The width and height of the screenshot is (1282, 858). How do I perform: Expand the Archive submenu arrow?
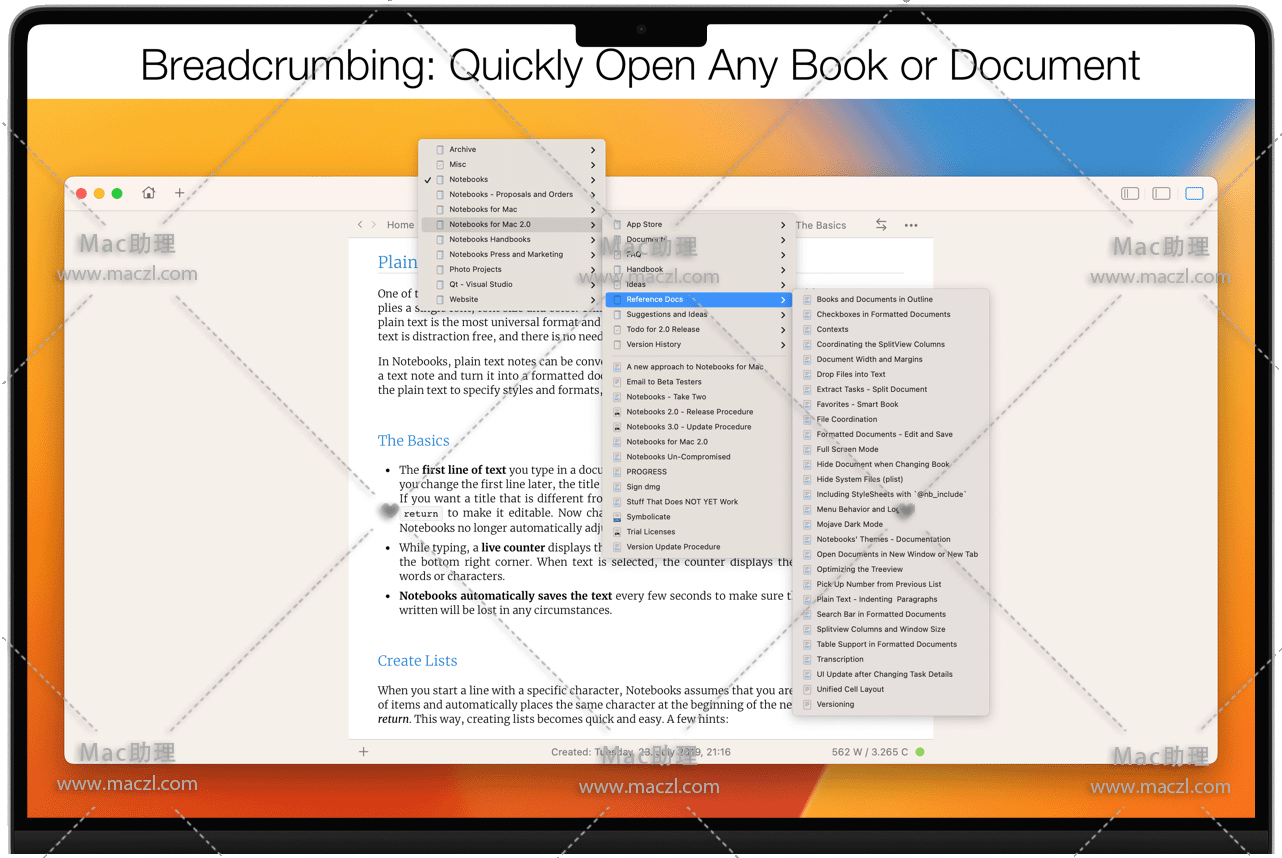pos(593,150)
